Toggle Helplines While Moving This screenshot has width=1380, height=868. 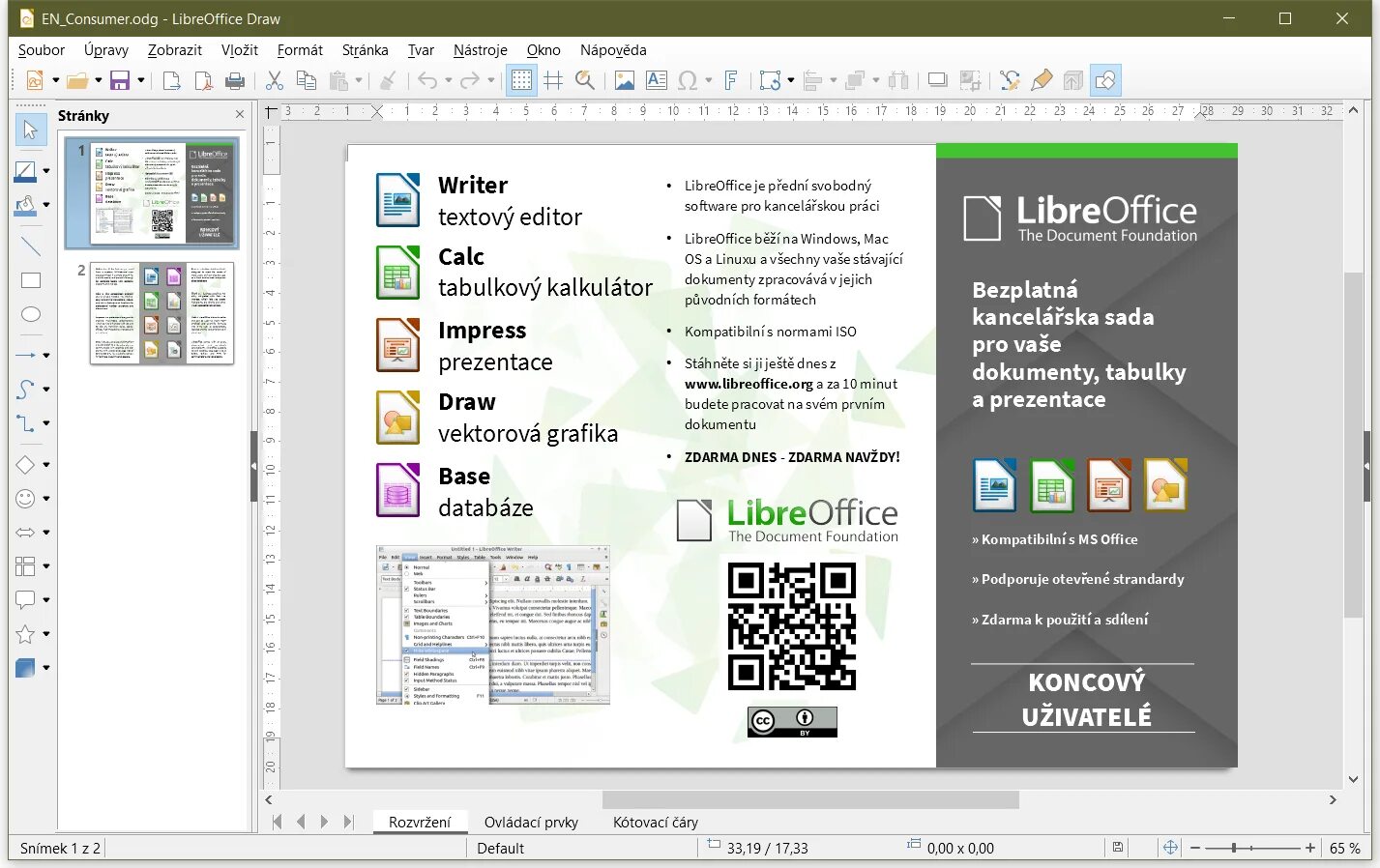tap(553, 81)
